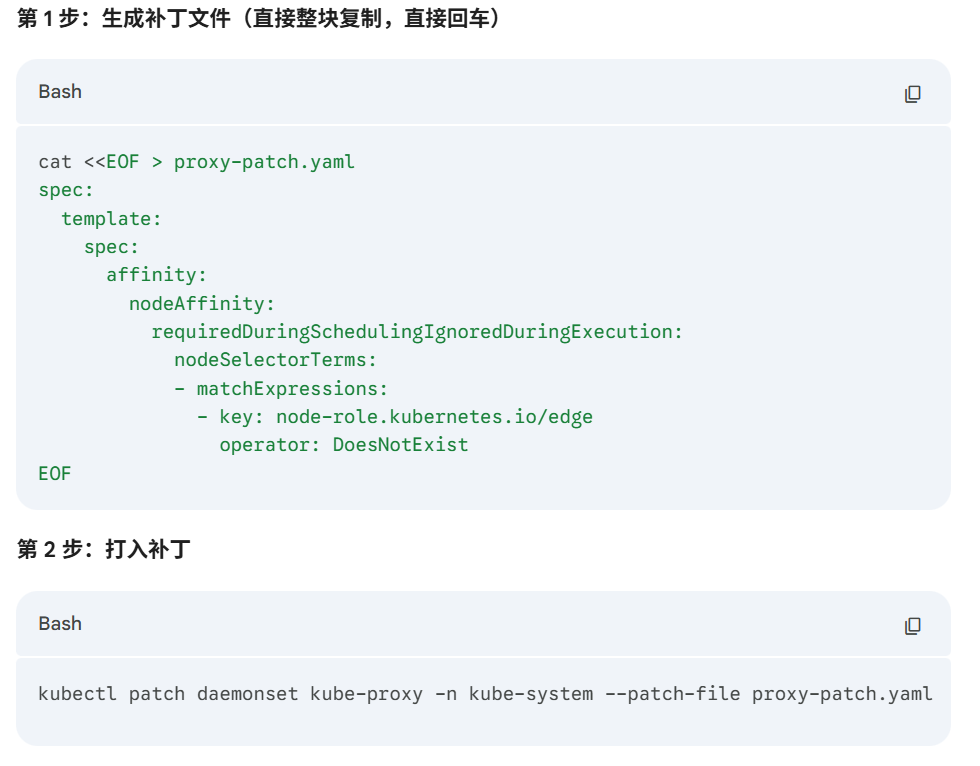Click the '--patch-file' flag in the command
Viewport: 980px width, 766px height.
(672, 694)
